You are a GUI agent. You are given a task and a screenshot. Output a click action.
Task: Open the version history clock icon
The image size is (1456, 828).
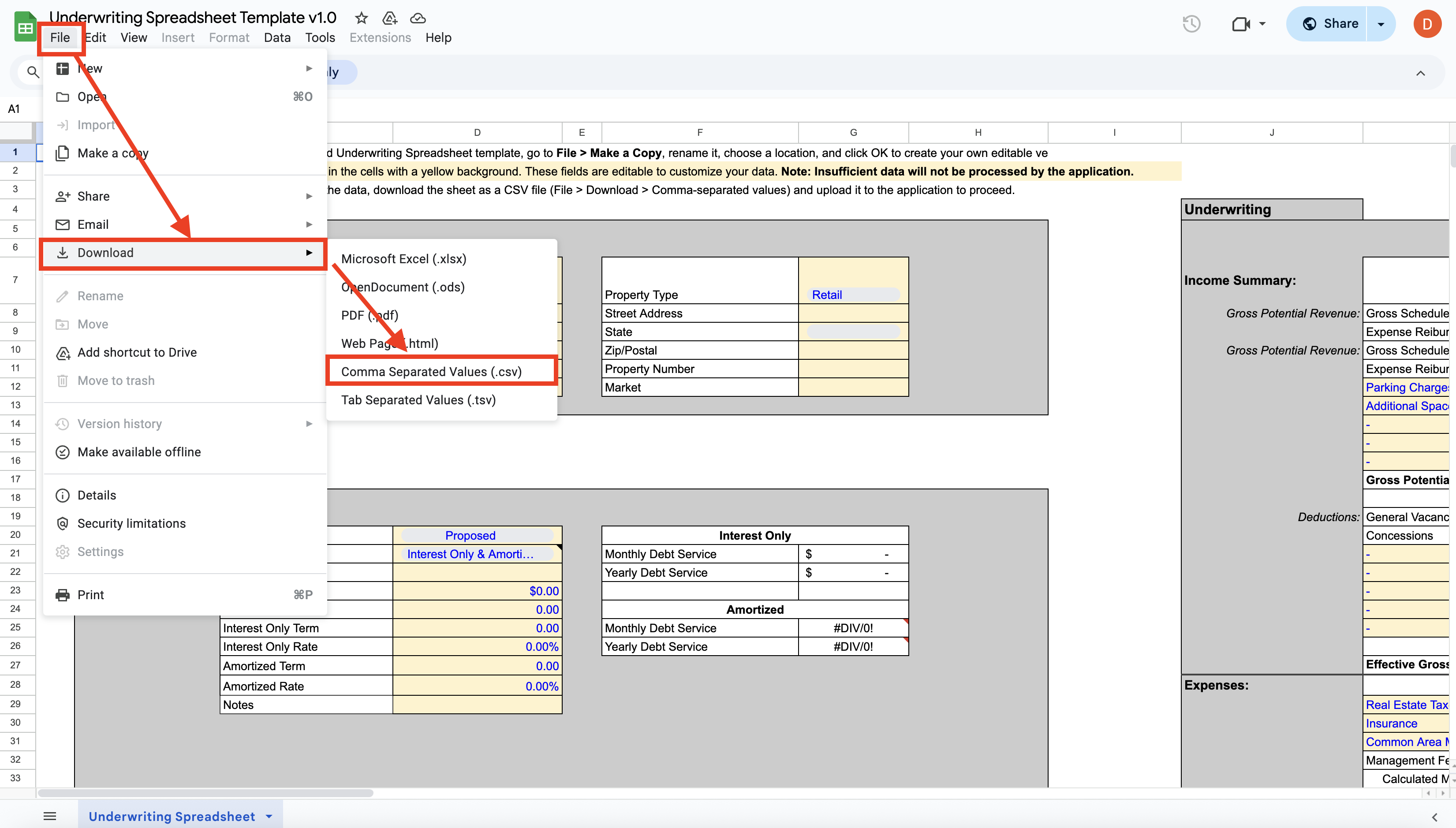[x=1191, y=24]
